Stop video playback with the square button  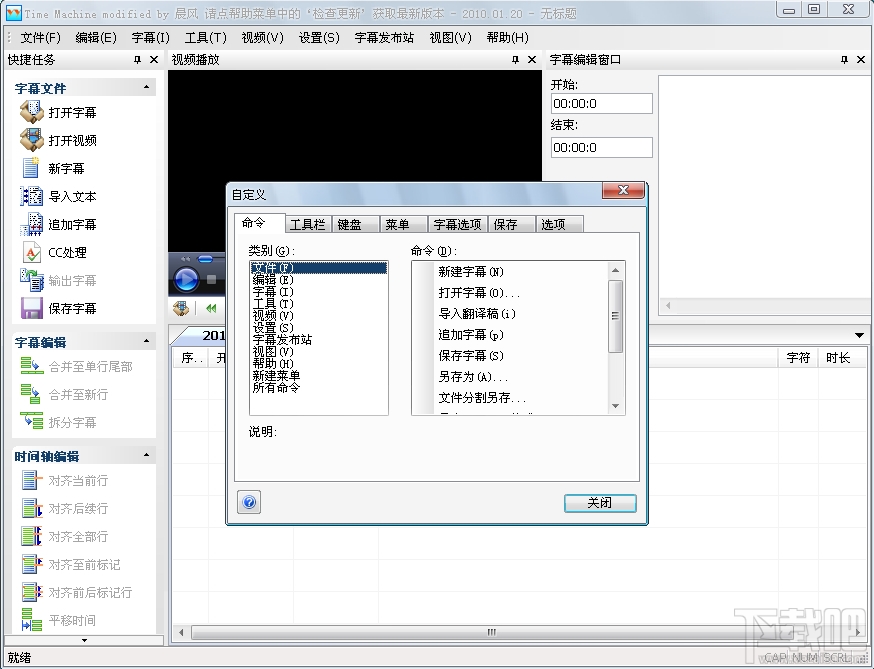tap(211, 279)
